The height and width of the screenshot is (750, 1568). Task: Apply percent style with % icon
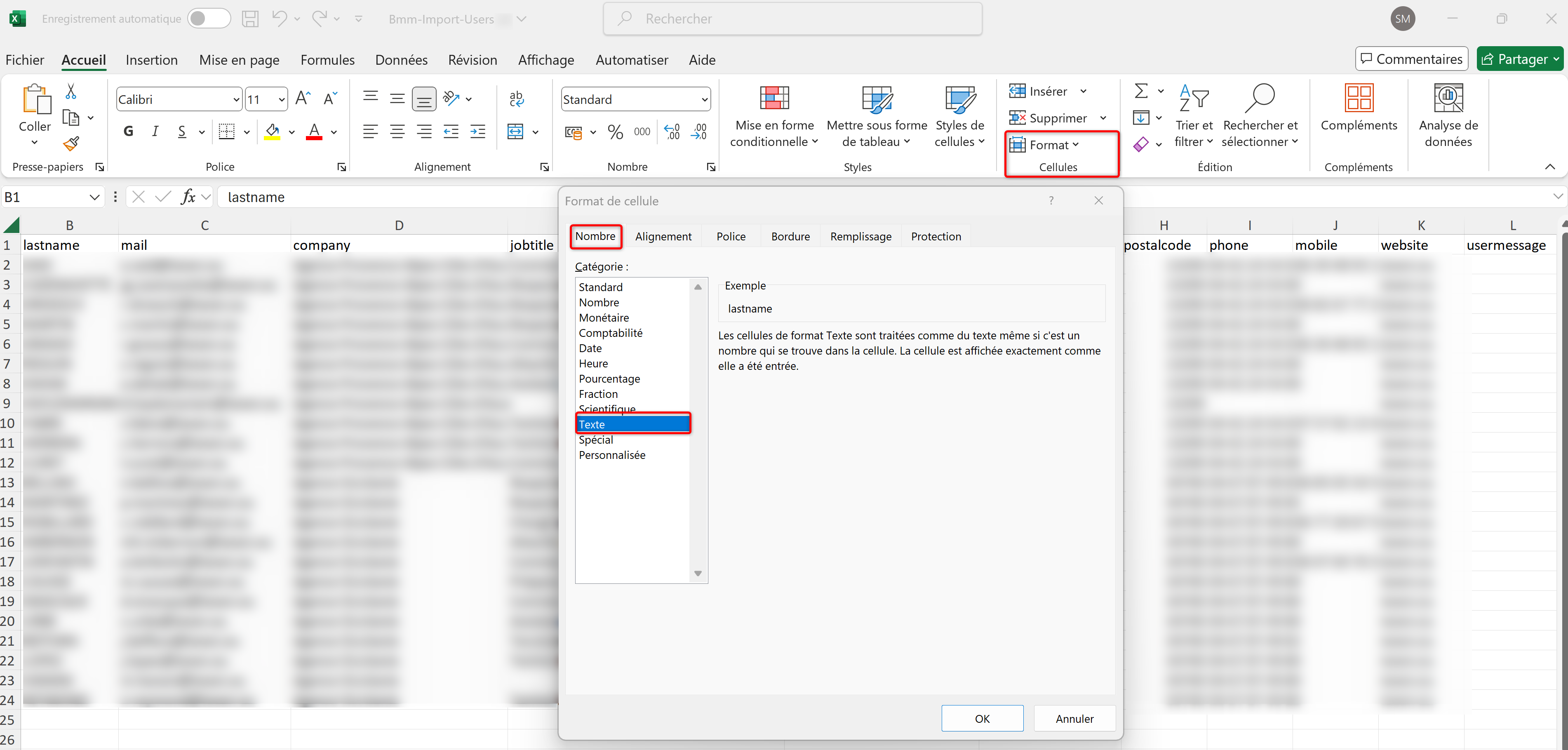[615, 132]
